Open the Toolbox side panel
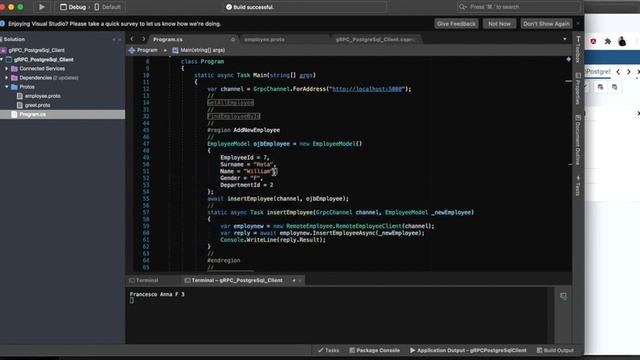Image resolution: width=640 pixels, height=360 pixels. [x=578, y=48]
